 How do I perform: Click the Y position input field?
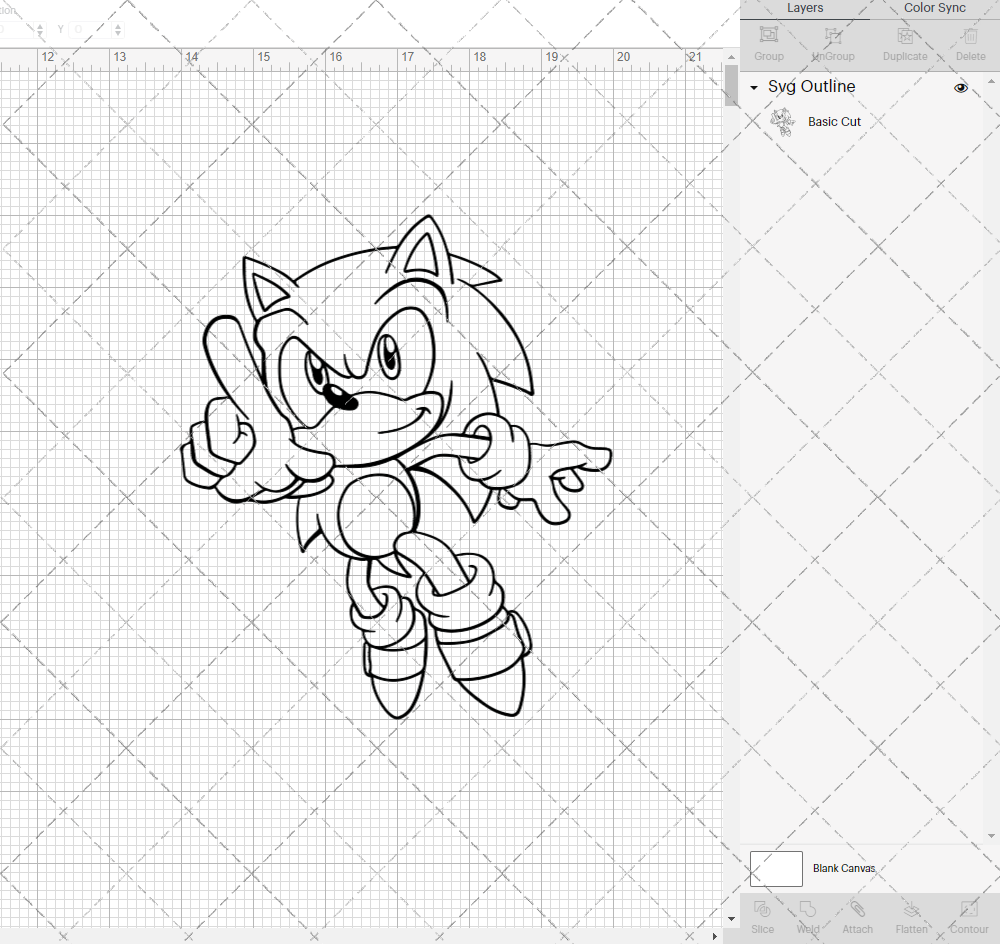pos(91,29)
